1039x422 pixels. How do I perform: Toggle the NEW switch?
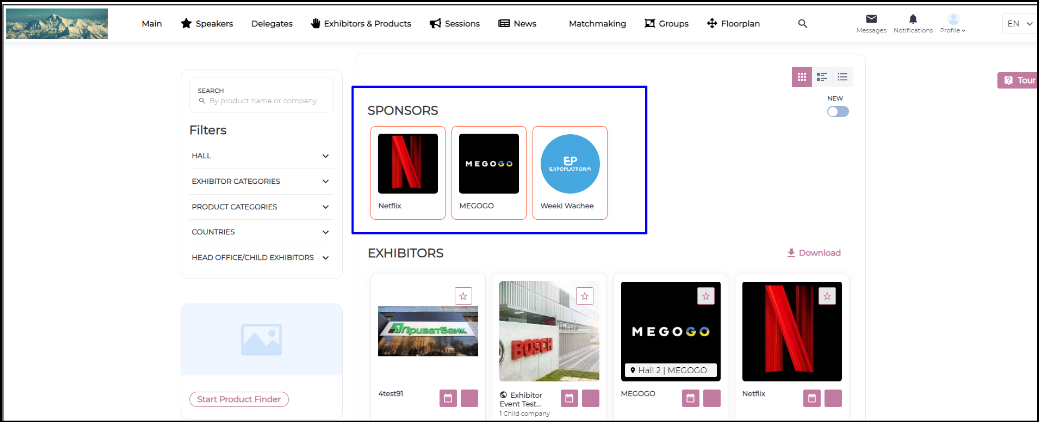pos(838,111)
